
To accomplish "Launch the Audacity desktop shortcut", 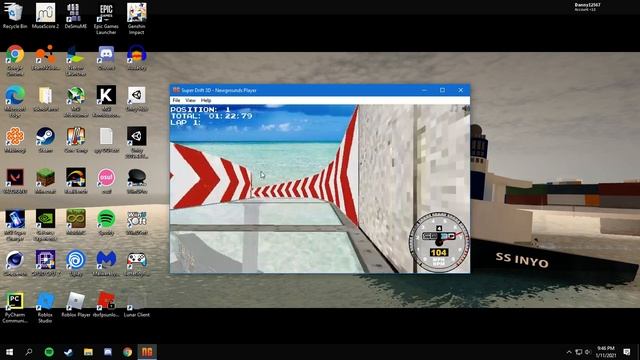I will coord(136,58).
